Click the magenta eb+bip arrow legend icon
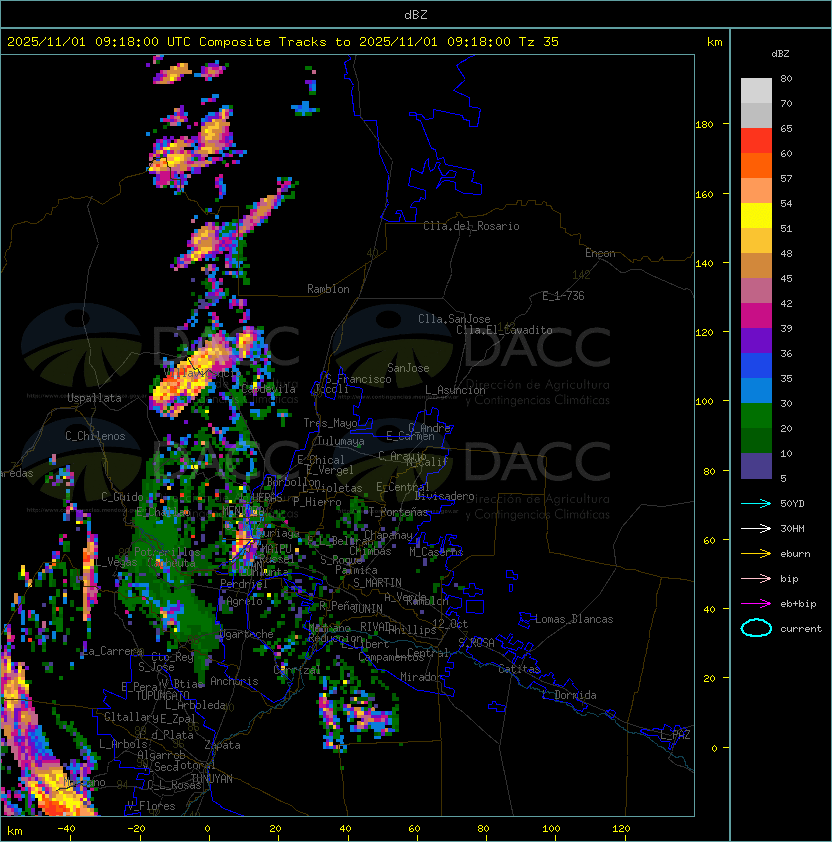Screen dimensions: 832x842 [756, 604]
